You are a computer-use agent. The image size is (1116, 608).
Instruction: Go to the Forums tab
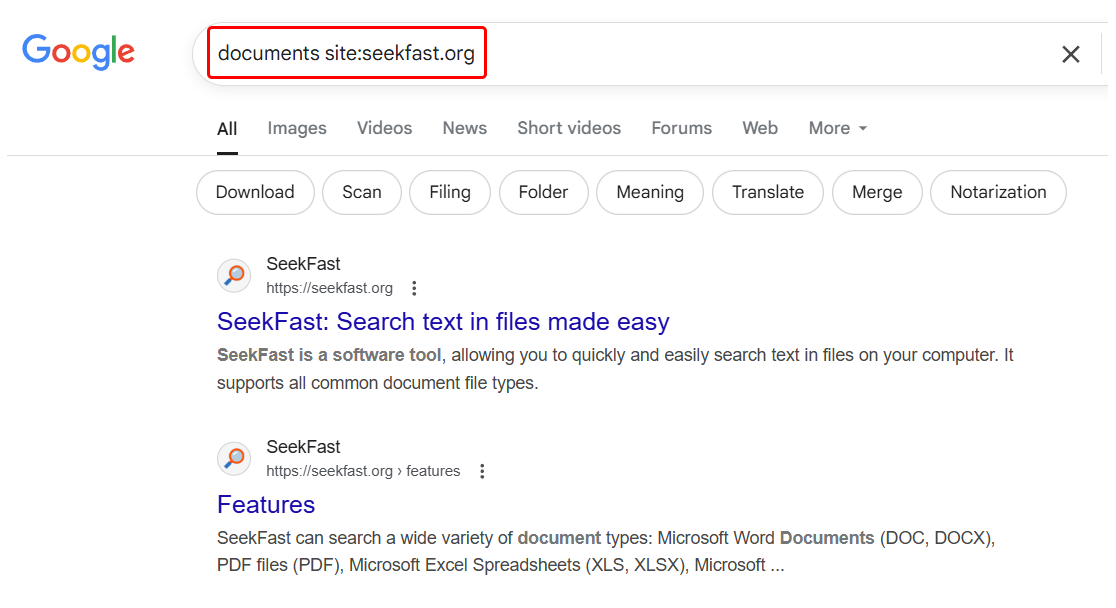[681, 128]
